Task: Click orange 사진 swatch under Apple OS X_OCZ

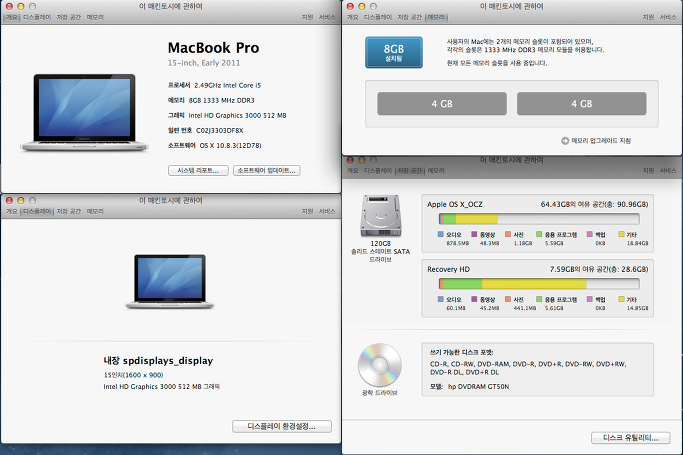Action: click(x=508, y=234)
